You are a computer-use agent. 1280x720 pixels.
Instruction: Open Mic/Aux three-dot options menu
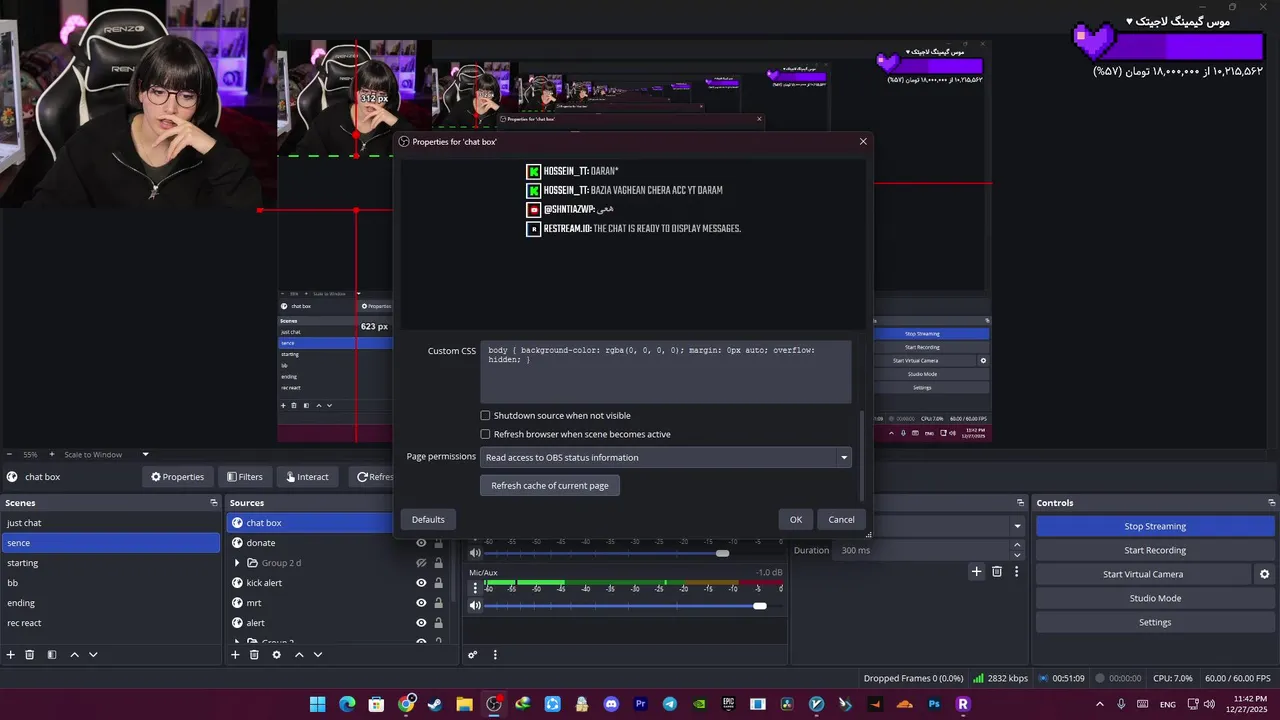pyautogui.click(x=475, y=588)
